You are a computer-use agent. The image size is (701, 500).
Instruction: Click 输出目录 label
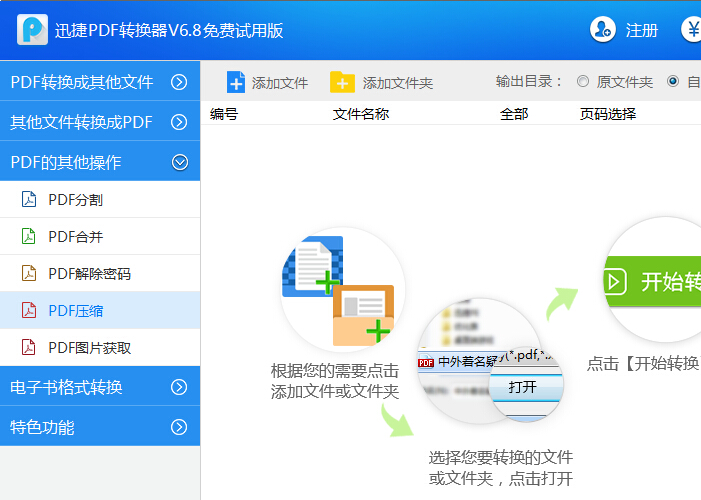[x=528, y=81]
